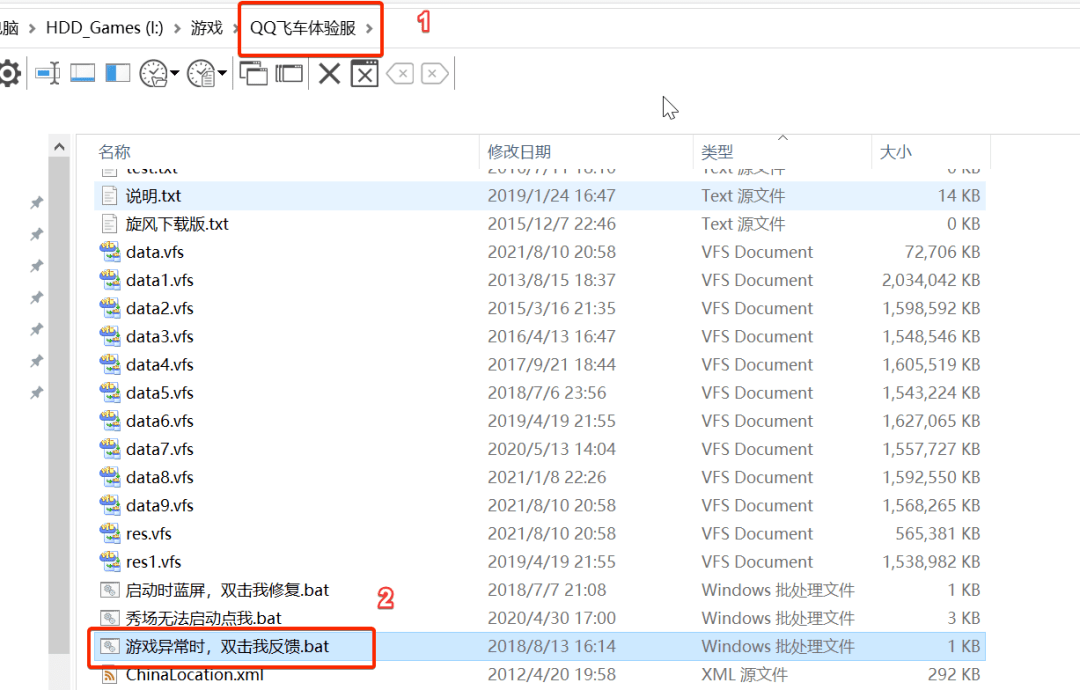Click the size 1,605,519 KB
The width and height of the screenshot is (1080, 690).
tap(931, 364)
